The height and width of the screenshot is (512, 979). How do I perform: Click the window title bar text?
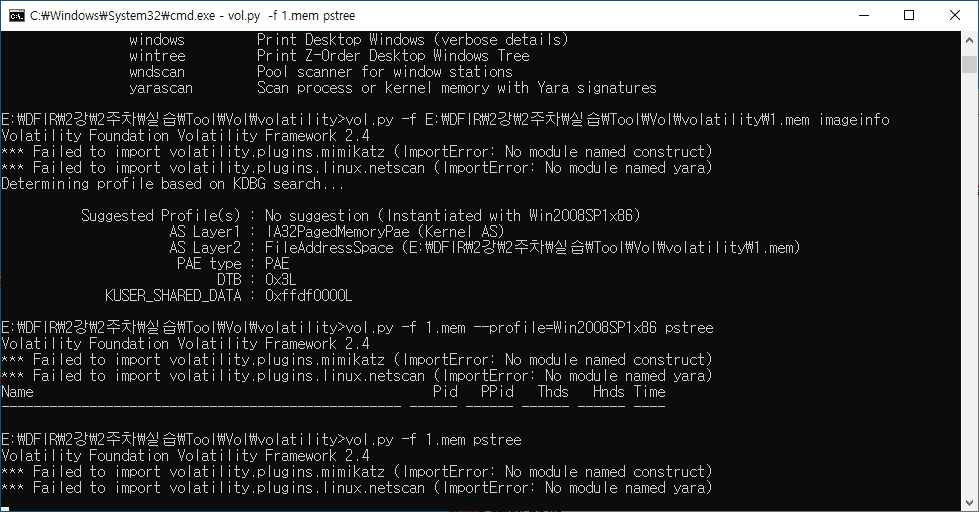pyautogui.click(x=190, y=15)
